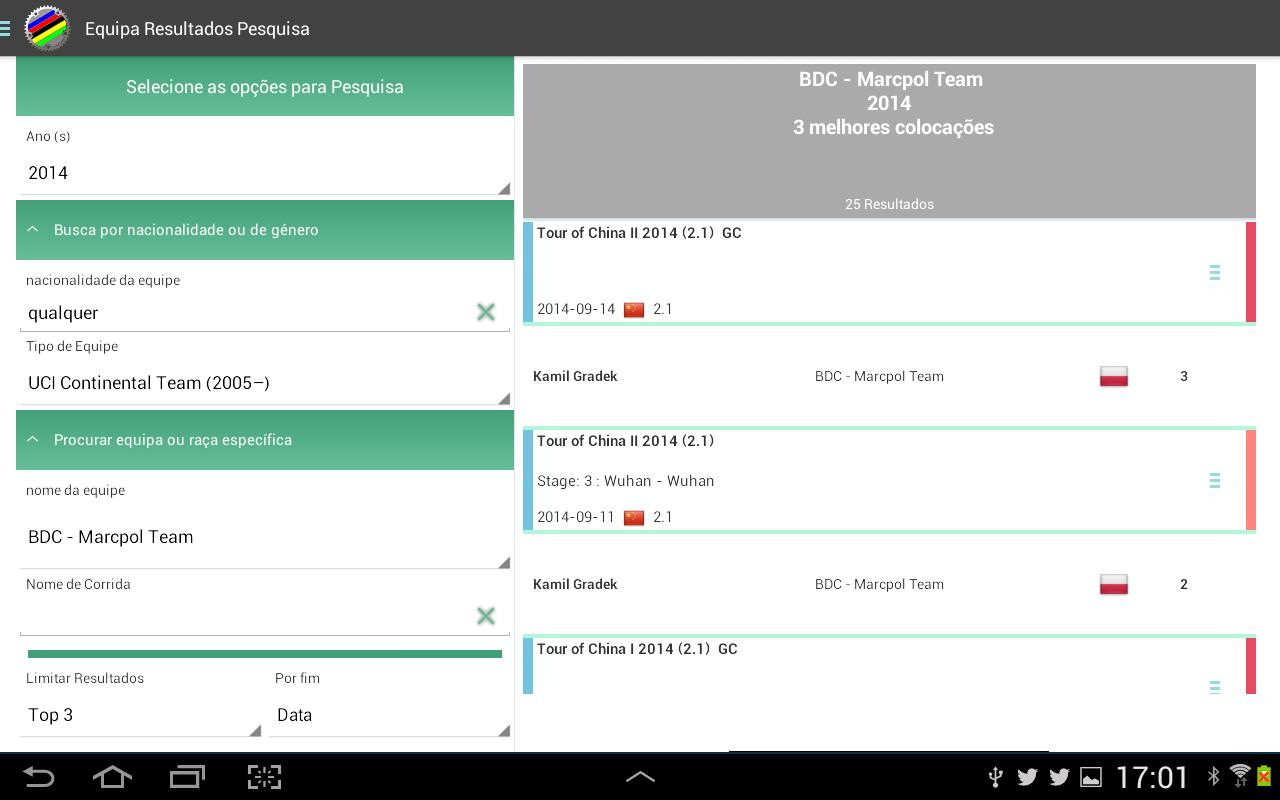Open recent apps switcher
1280x800 pixels.
point(187,777)
